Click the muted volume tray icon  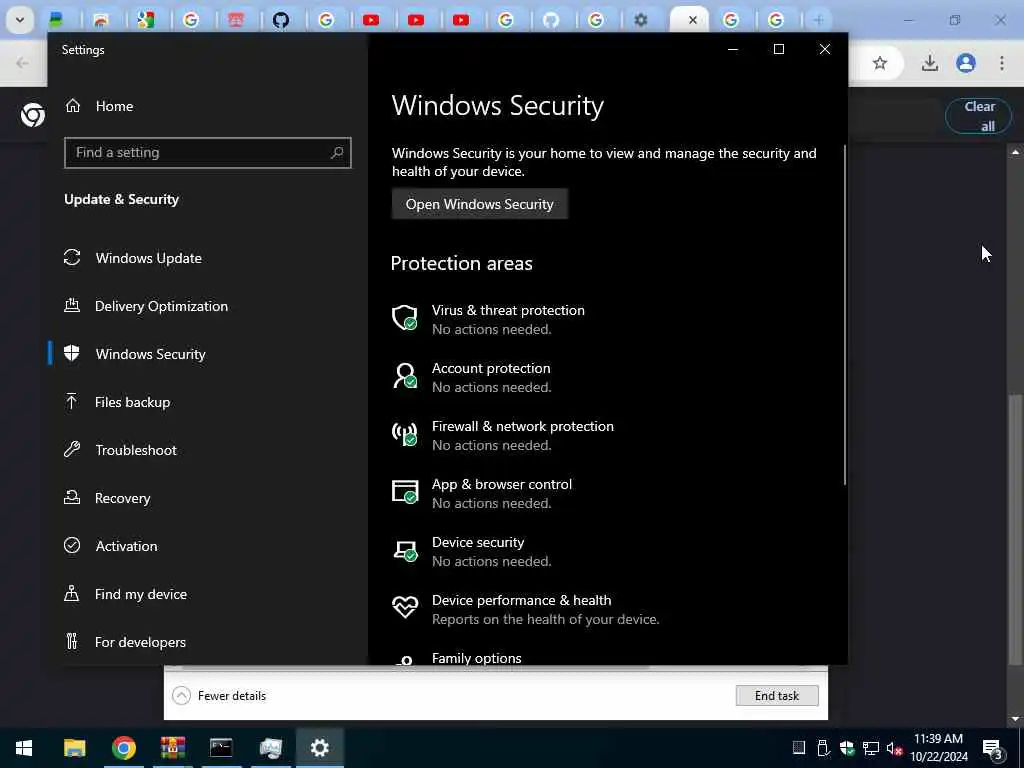coord(893,748)
